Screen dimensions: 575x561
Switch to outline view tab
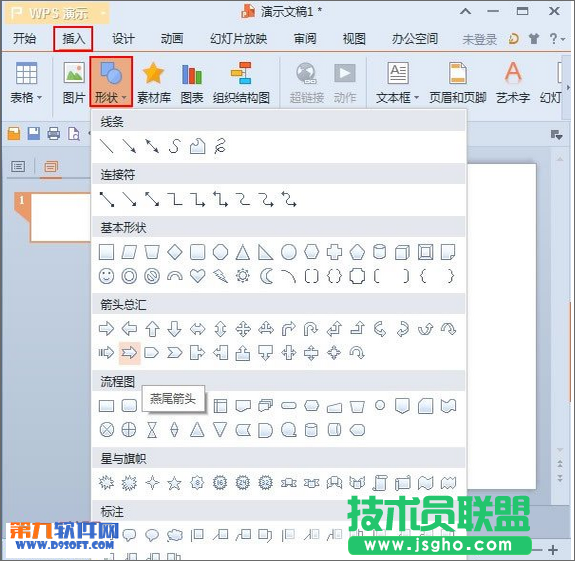[x=18, y=167]
